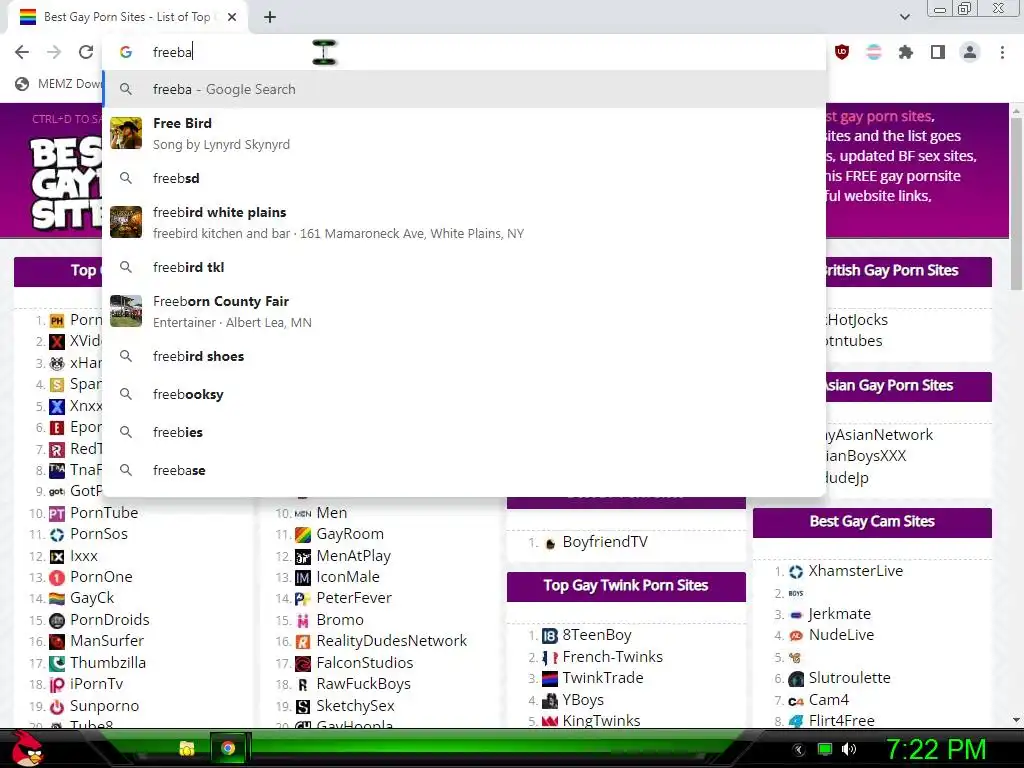Click the Top Gay Twink Porn Sites header

click(626, 586)
